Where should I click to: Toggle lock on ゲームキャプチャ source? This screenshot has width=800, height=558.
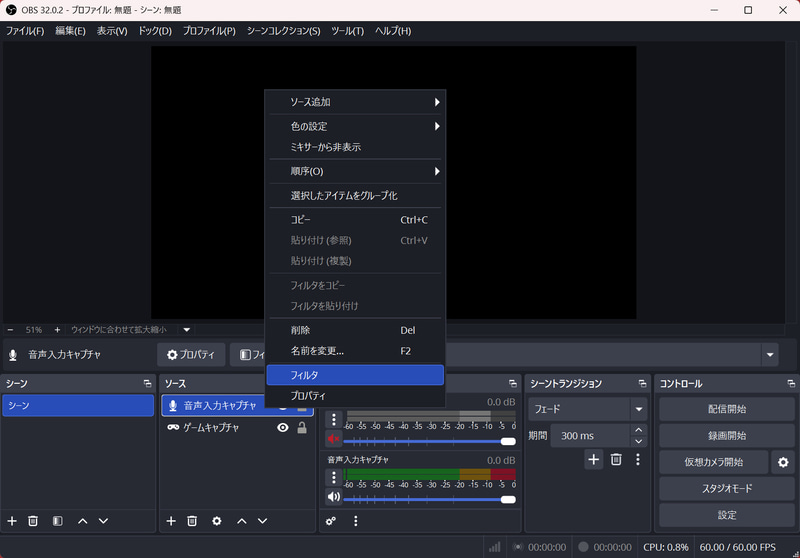tap(302, 427)
